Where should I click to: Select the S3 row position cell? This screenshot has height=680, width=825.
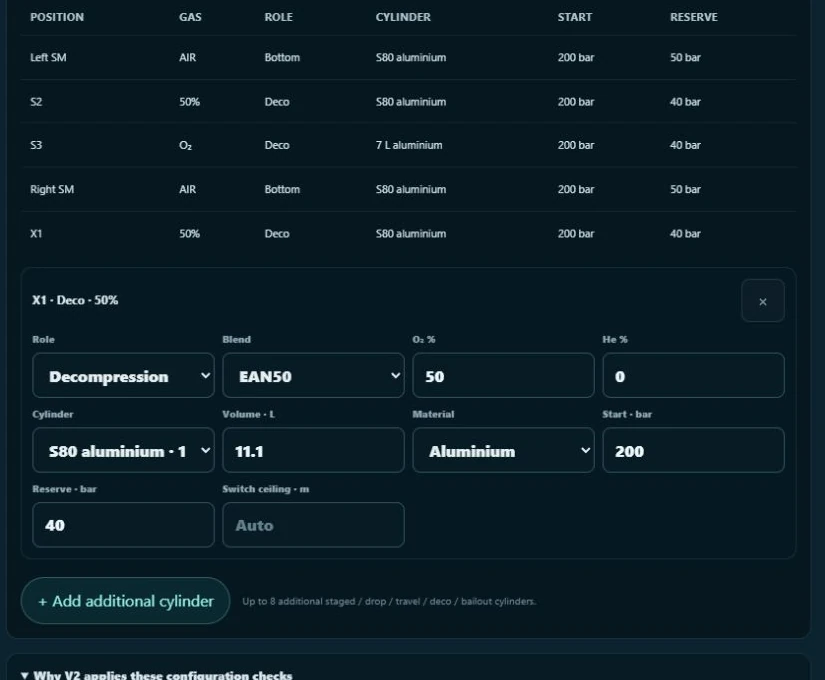(x=36, y=145)
